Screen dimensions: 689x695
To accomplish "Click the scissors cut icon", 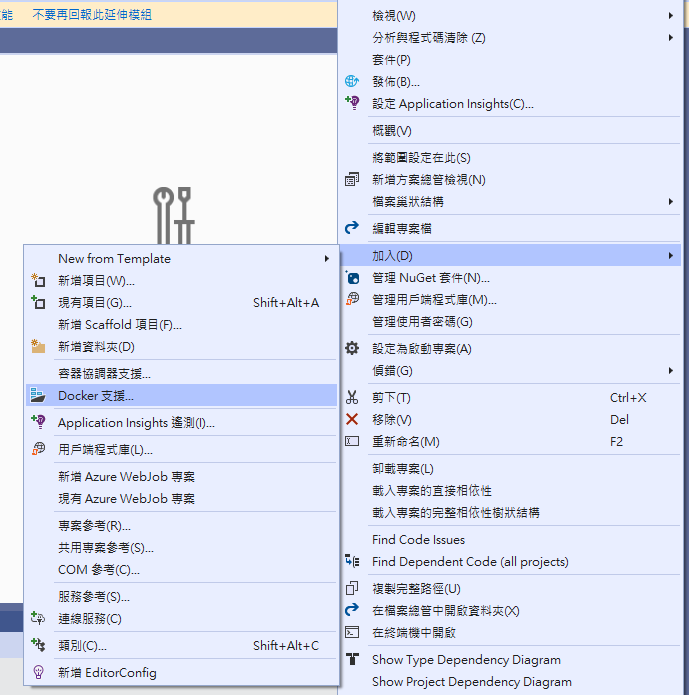I will tap(352, 397).
